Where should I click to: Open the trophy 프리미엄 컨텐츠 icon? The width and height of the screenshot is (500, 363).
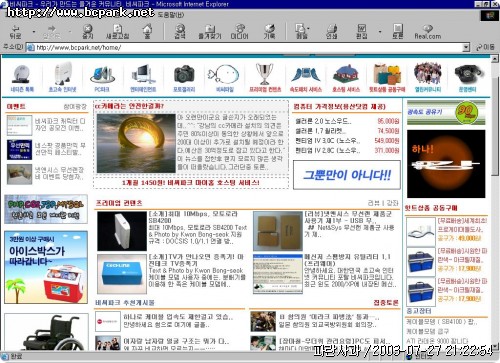tap(265, 77)
